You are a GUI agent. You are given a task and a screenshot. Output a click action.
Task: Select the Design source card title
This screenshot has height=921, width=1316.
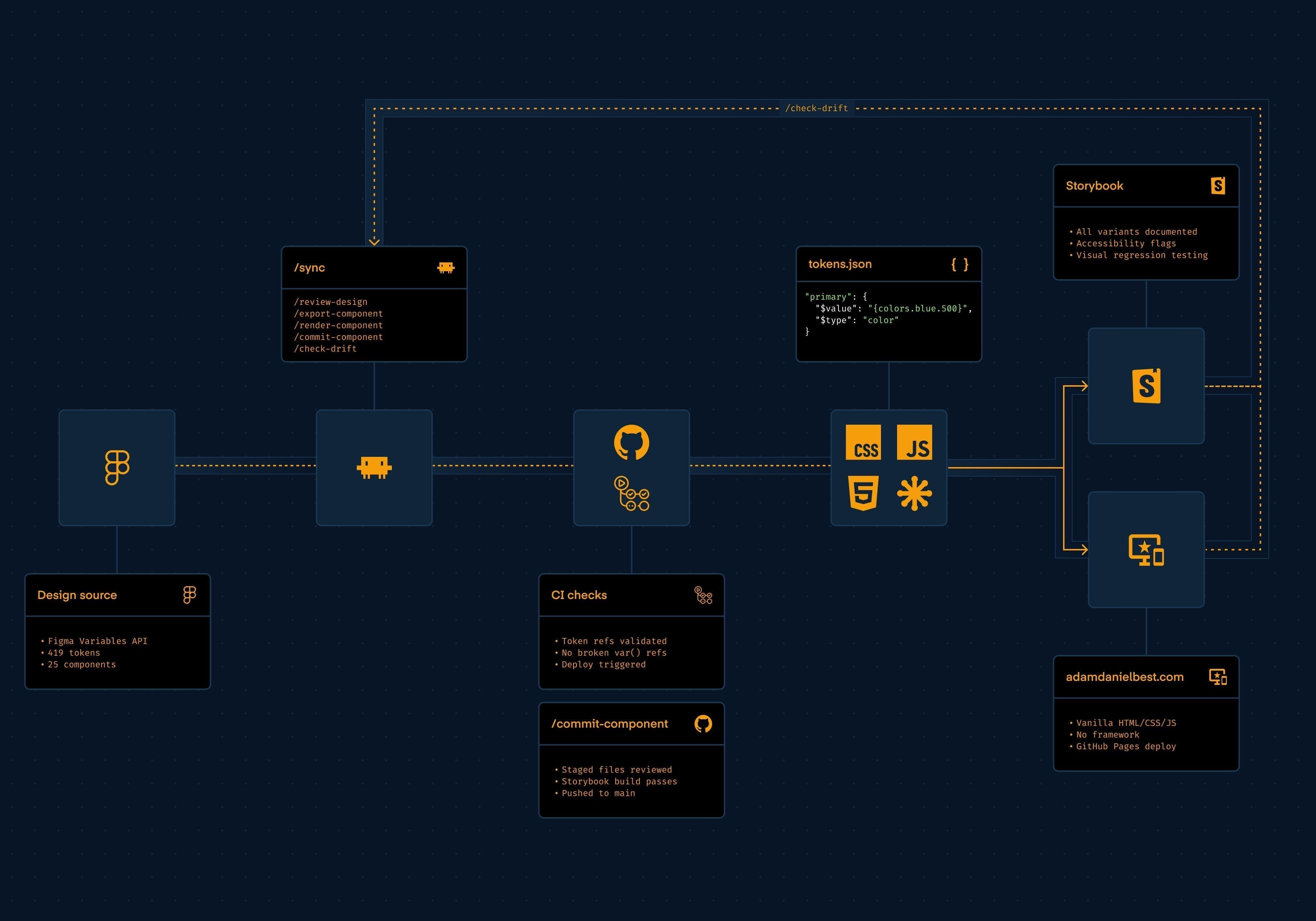click(x=77, y=595)
